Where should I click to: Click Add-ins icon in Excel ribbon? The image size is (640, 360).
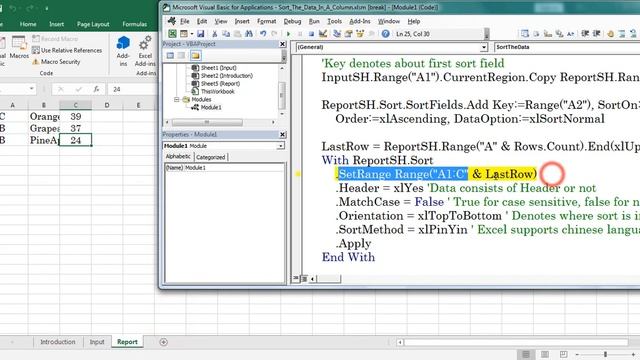123,51
